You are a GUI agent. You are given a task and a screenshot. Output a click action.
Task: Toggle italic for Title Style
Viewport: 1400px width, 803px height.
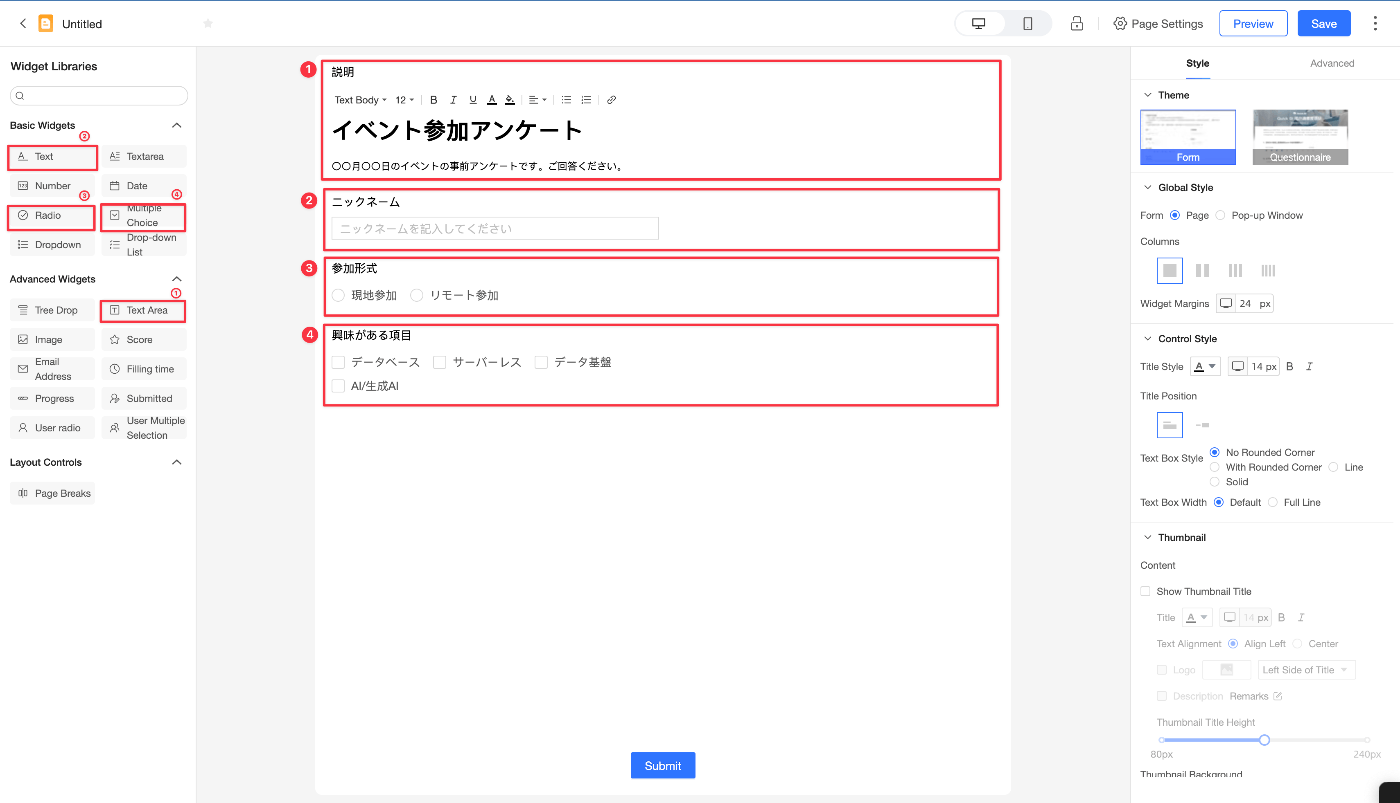pos(1309,367)
